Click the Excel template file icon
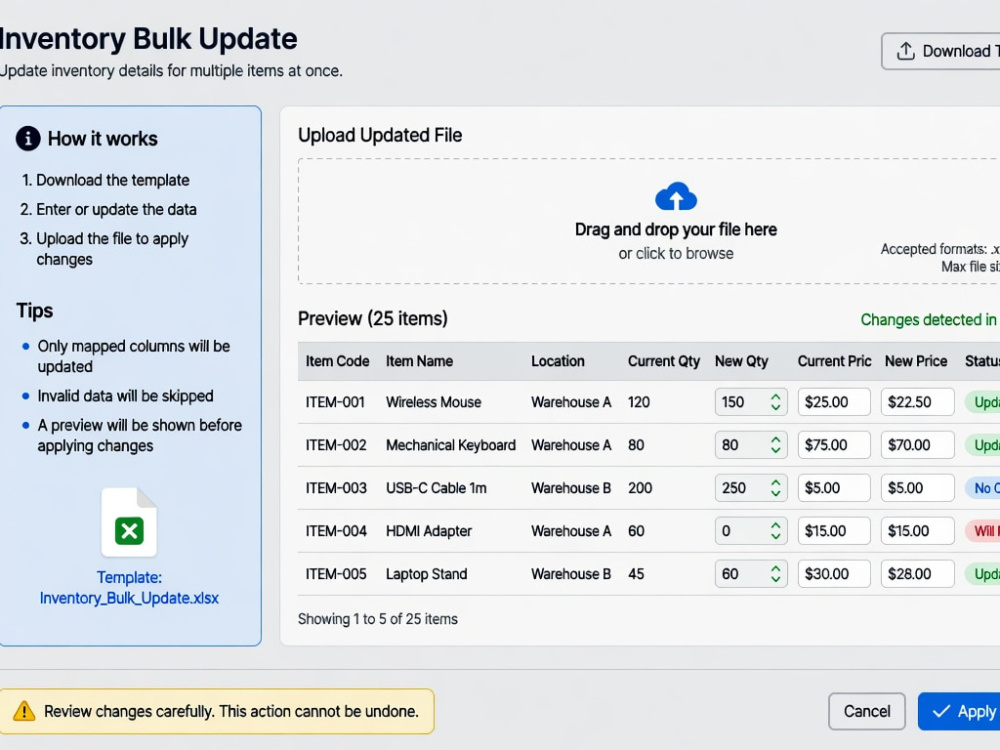Image resolution: width=1000 pixels, height=750 pixels. pyautogui.click(x=129, y=522)
